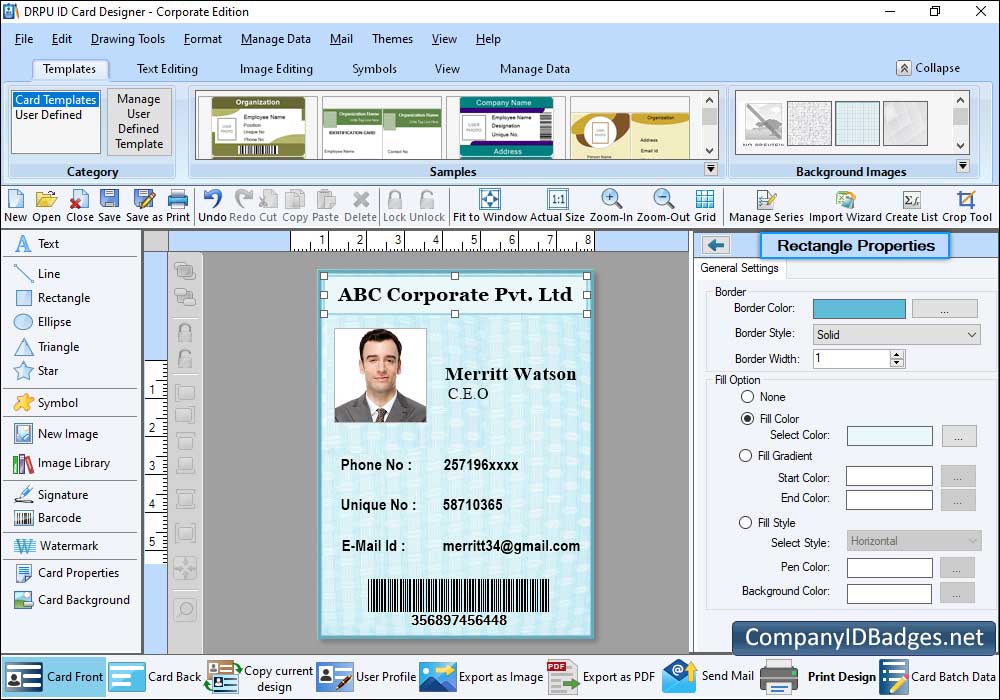
Task: Open Manage Series tool
Action: tap(766, 206)
